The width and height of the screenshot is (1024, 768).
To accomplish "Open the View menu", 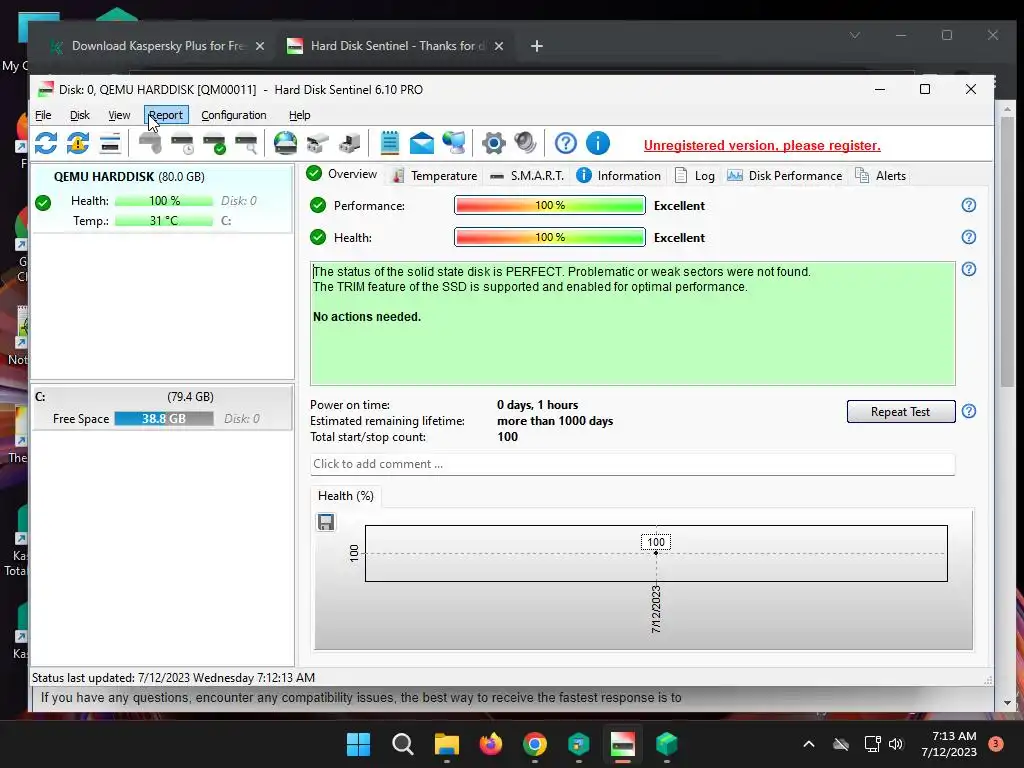I will (x=119, y=115).
